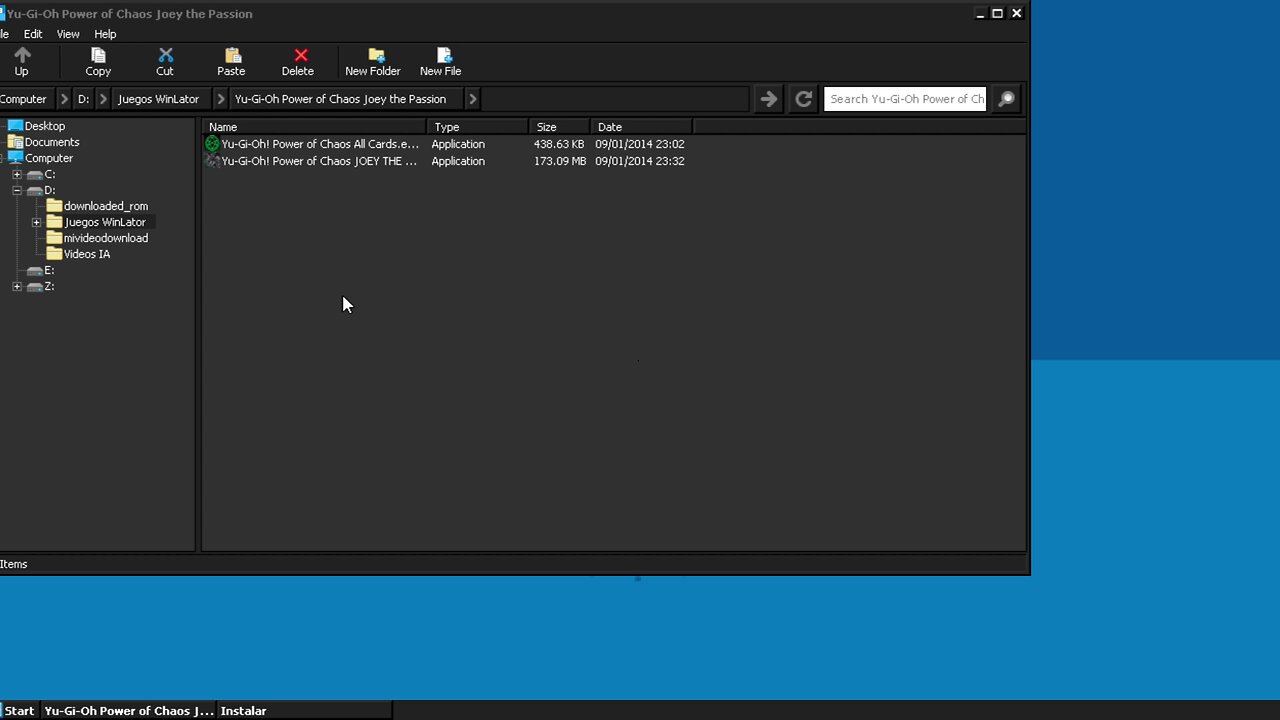Click the Copy toolbar icon

click(x=98, y=62)
